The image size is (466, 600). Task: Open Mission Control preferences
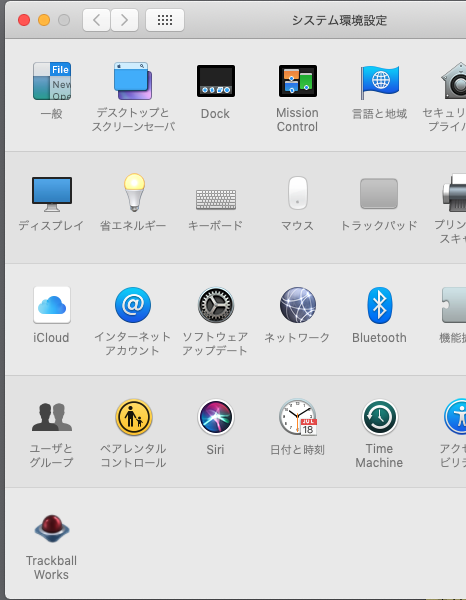pos(298,81)
